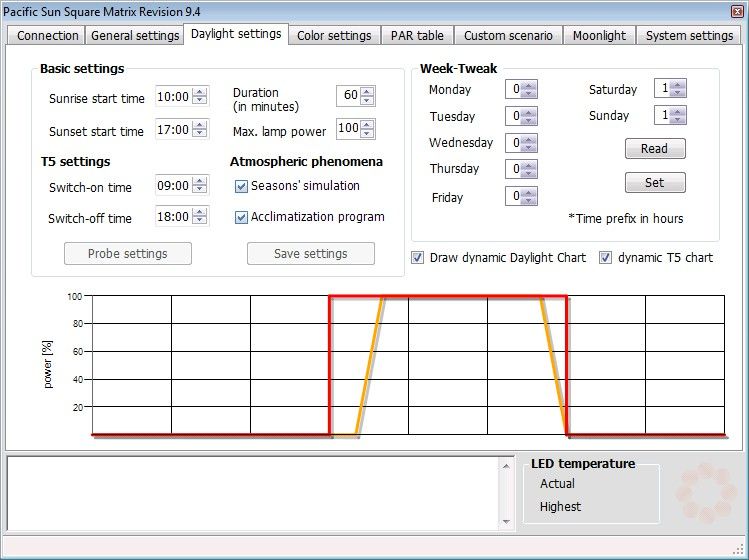Screen dimensions: 749x560
Task: Toggle the dynamic T5 chart checkbox
Action: coord(605,258)
